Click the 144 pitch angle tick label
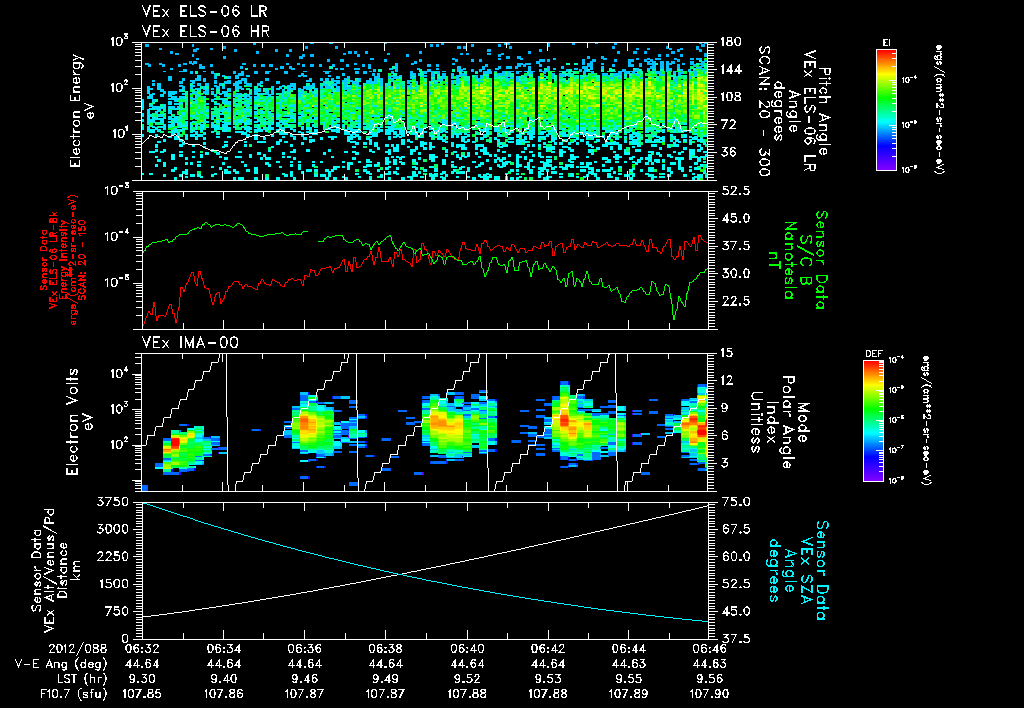The height and width of the screenshot is (708, 1024). [730, 69]
